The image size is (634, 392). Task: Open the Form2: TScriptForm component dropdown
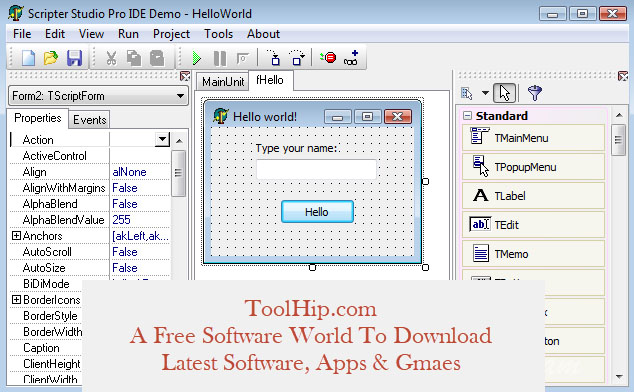[180, 96]
